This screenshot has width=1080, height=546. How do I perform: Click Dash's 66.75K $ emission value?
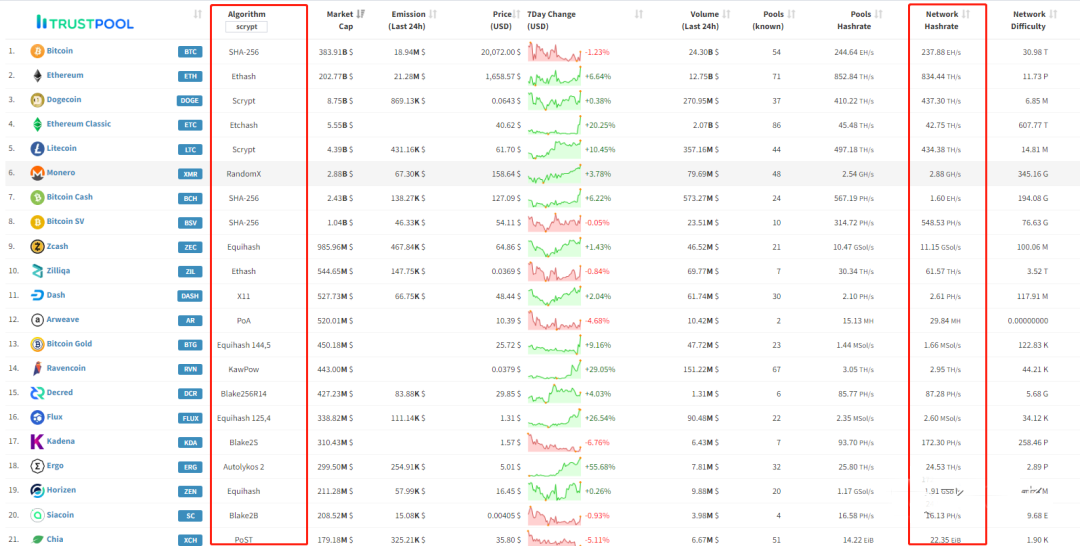click(x=406, y=296)
